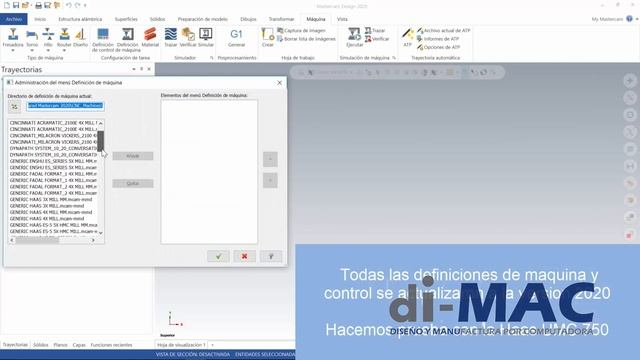
Task: Click the save icon in quick access toolbar
Action: click(16, 5)
